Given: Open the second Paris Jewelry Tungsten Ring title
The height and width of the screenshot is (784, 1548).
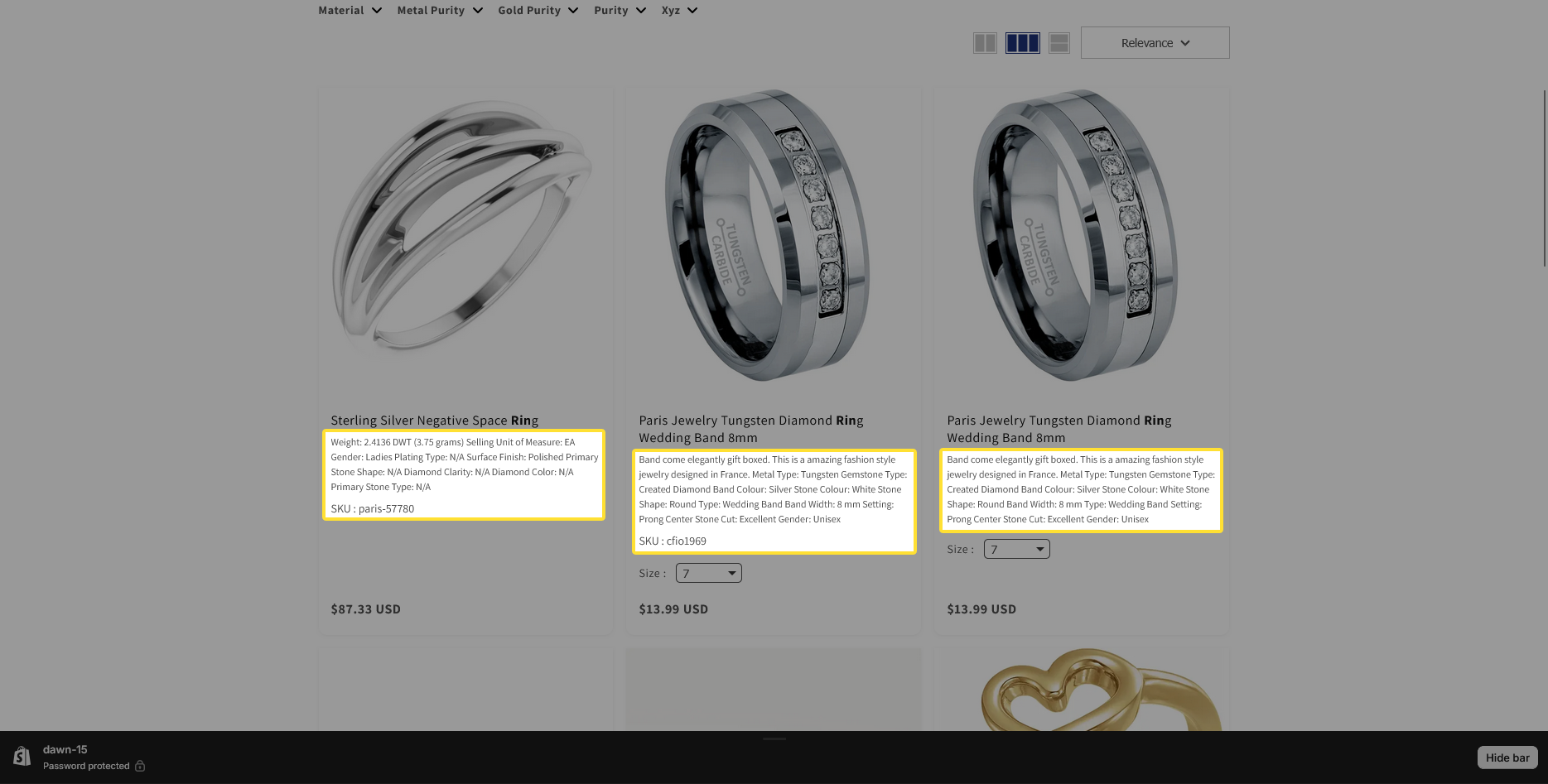Looking at the screenshot, I should tap(1059, 429).
